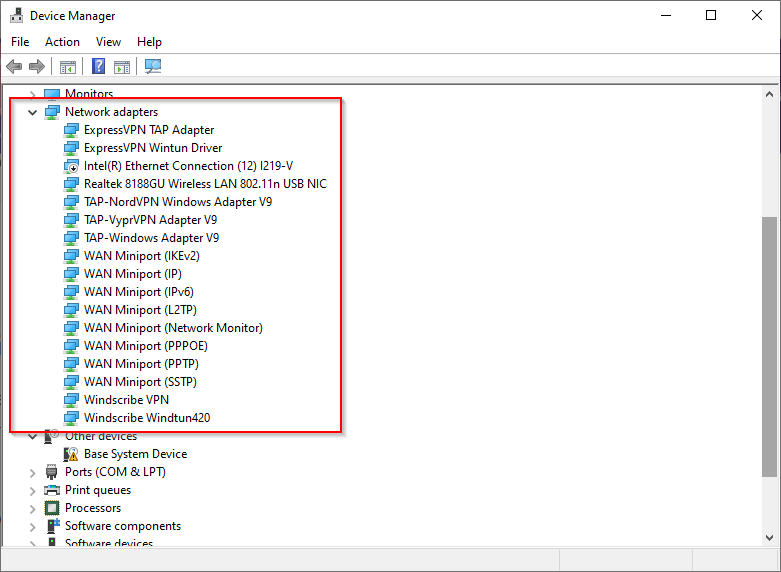Select WAN Miniport (IP) entry
This screenshot has height=572, width=781.
point(132,274)
